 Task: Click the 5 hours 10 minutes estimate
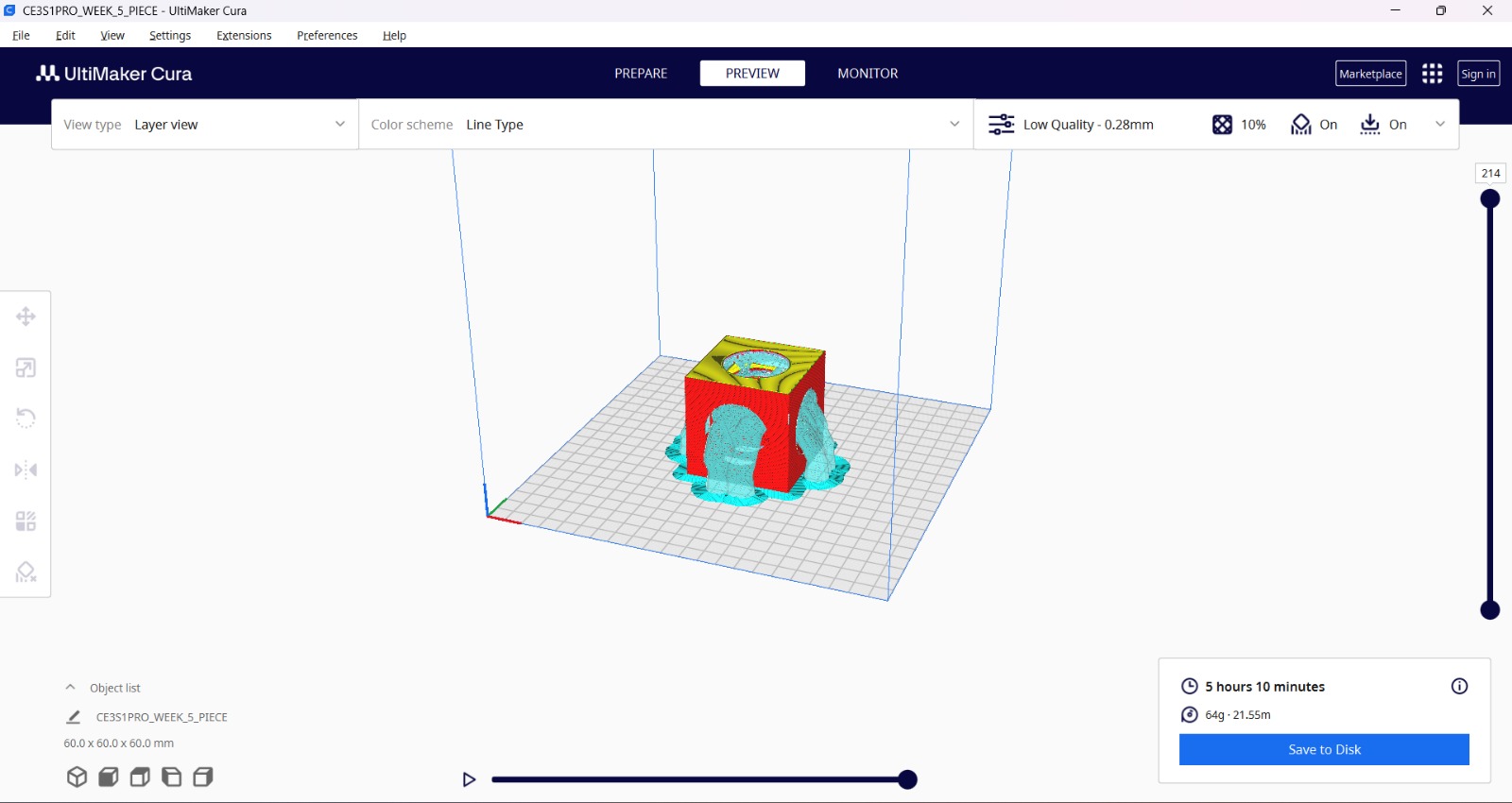click(x=1264, y=687)
